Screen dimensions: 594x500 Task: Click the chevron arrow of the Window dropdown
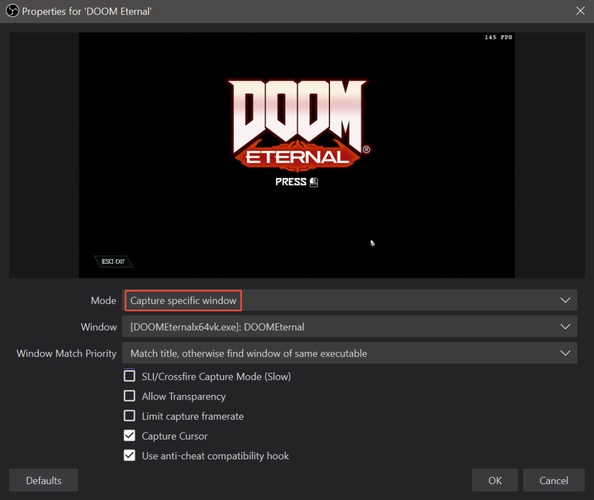[565, 327]
